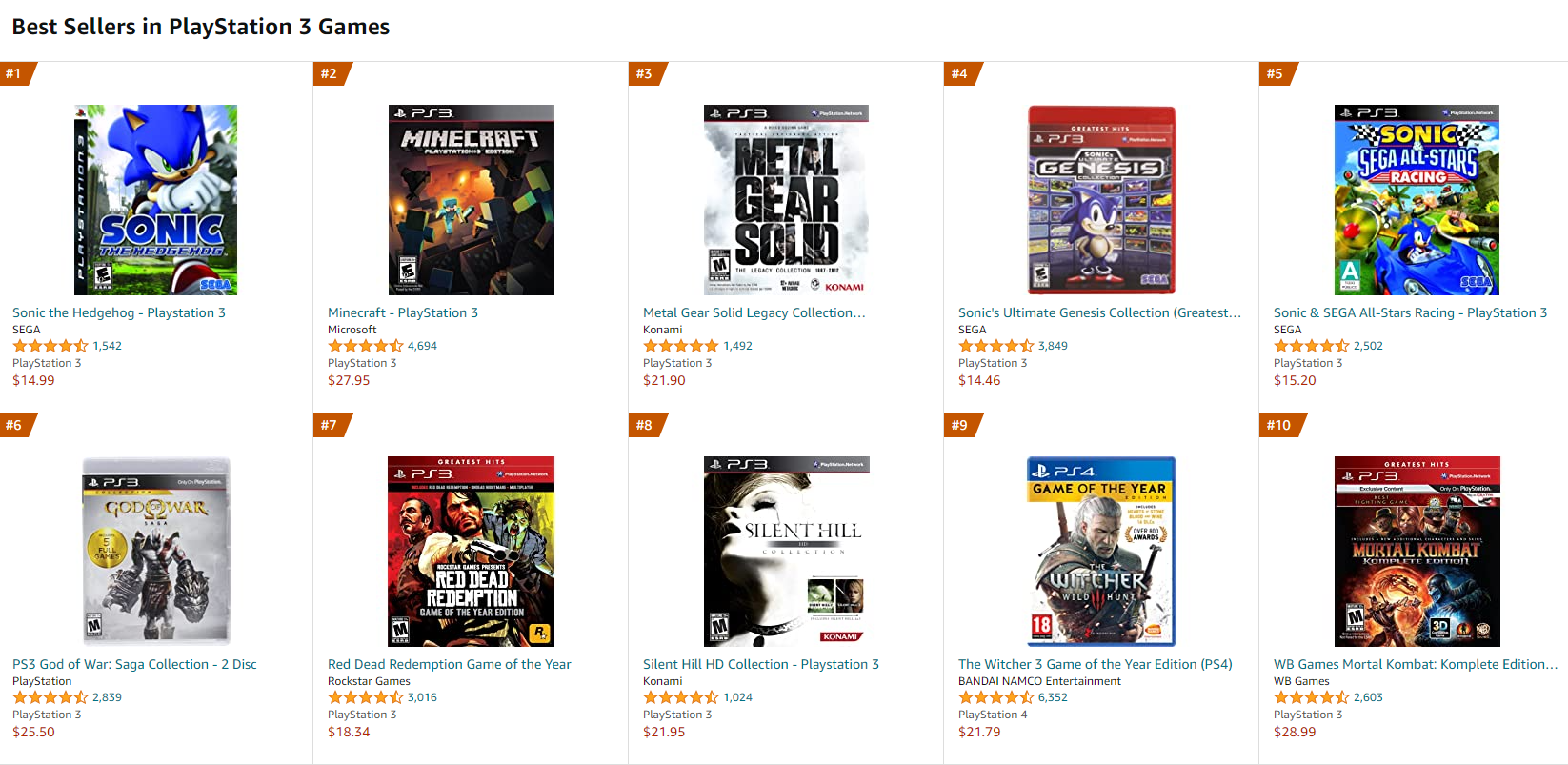
Task: Click the Metal Gear Solid cover thumbnail
Action: [x=785, y=199]
